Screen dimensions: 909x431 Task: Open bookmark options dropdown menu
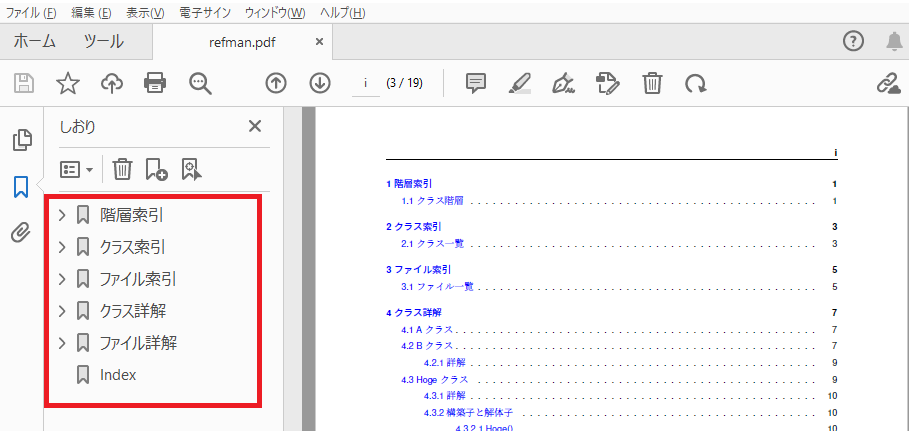[77, 169]
